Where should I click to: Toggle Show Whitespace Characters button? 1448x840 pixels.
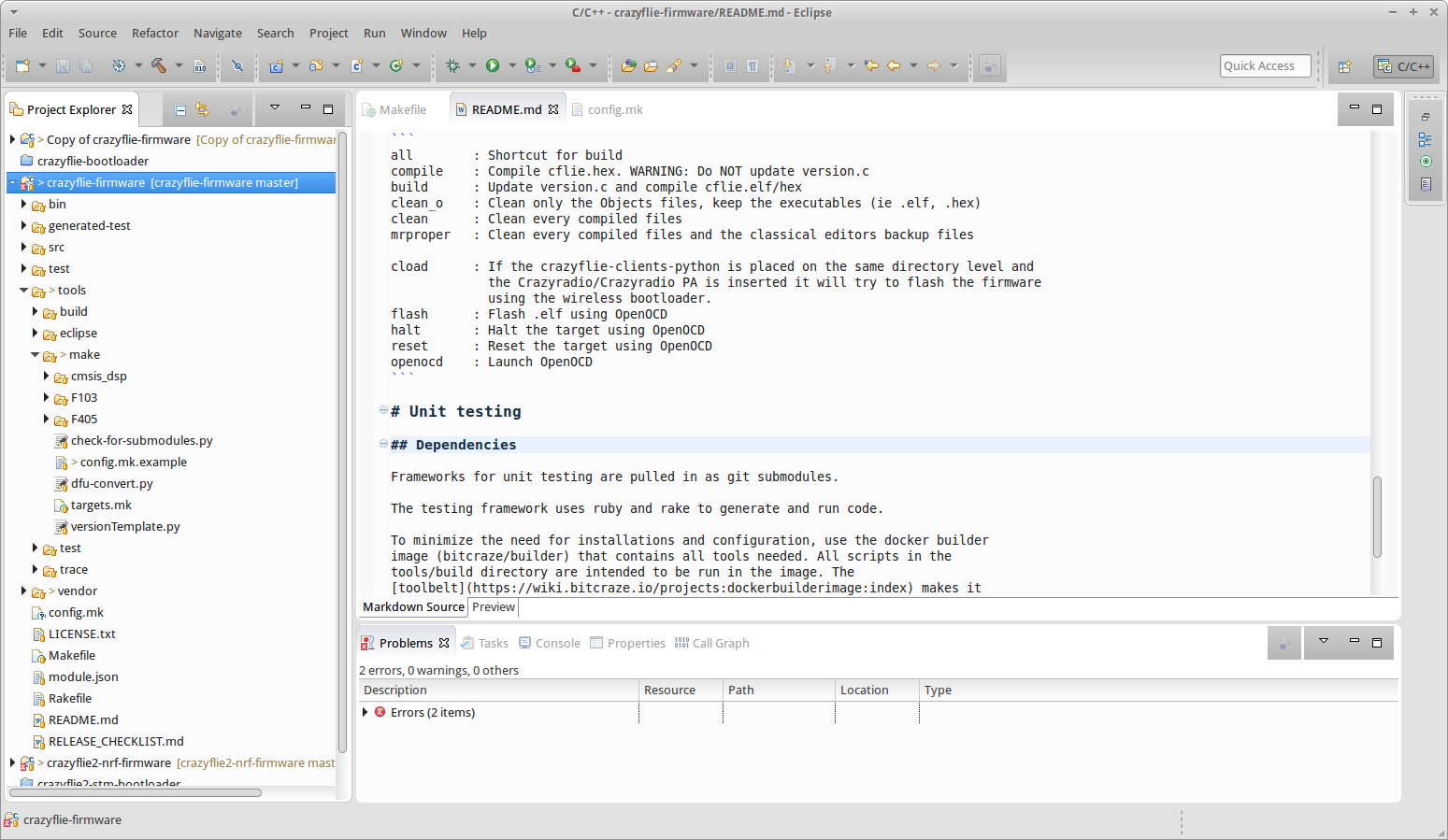(x=753, y=65)
